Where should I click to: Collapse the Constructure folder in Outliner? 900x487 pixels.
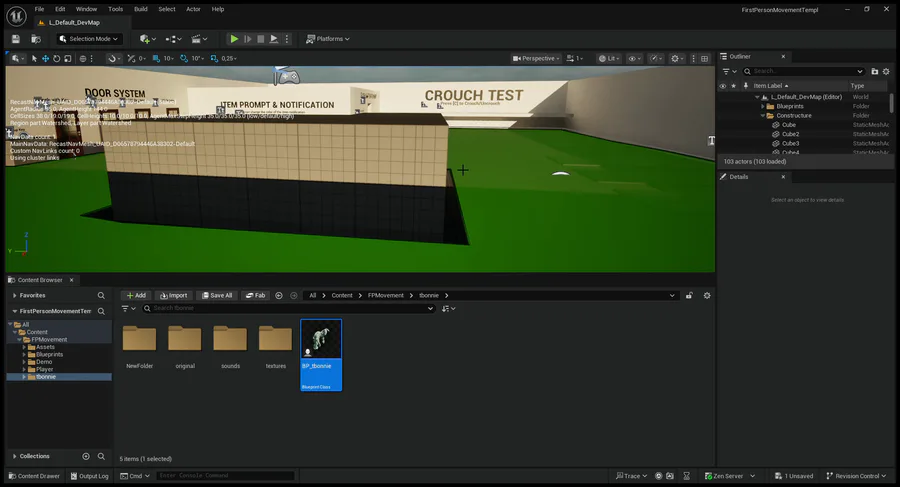coord(763,115)
